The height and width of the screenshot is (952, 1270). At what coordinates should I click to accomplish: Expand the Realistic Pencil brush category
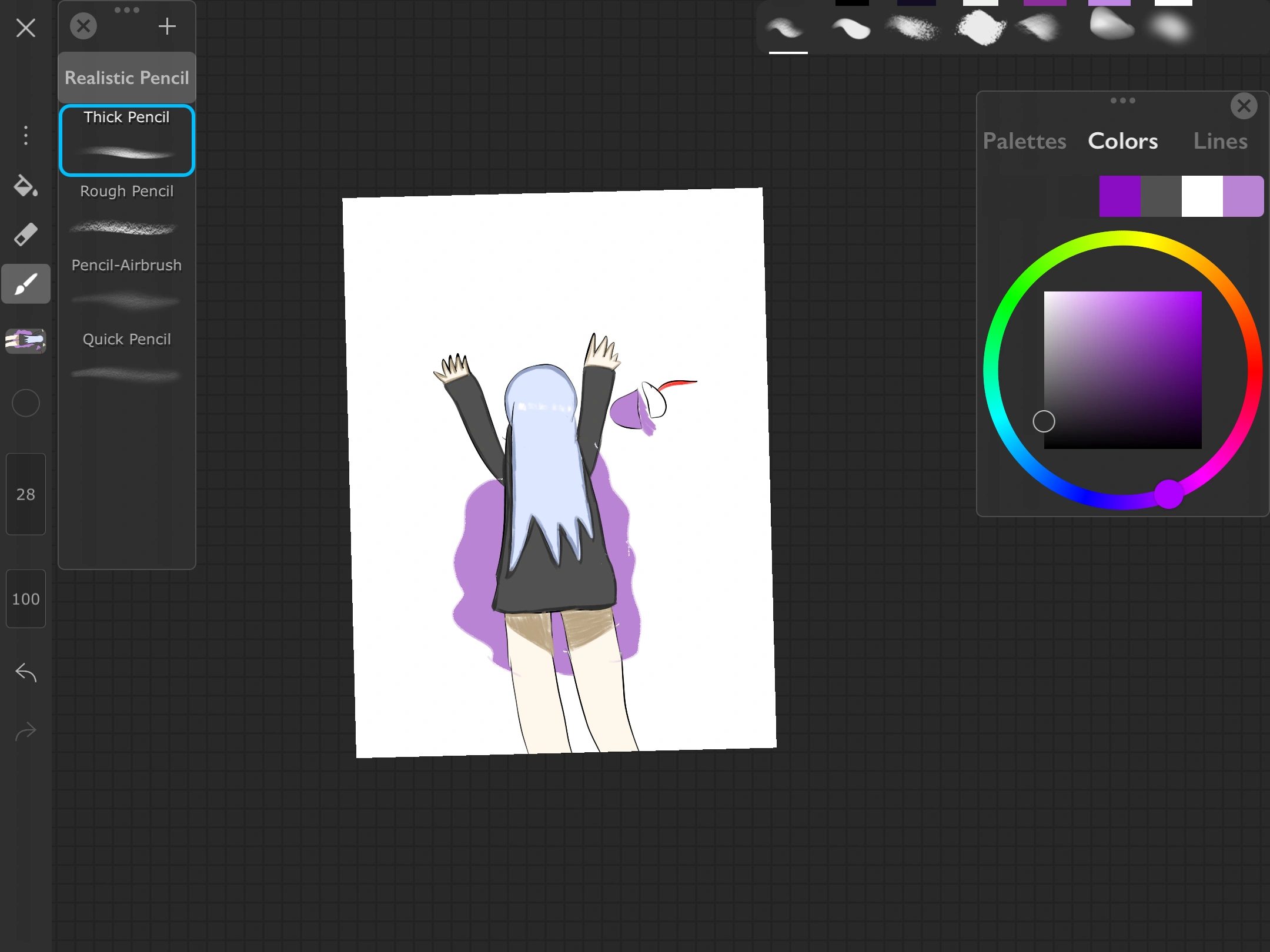(126, 78)
